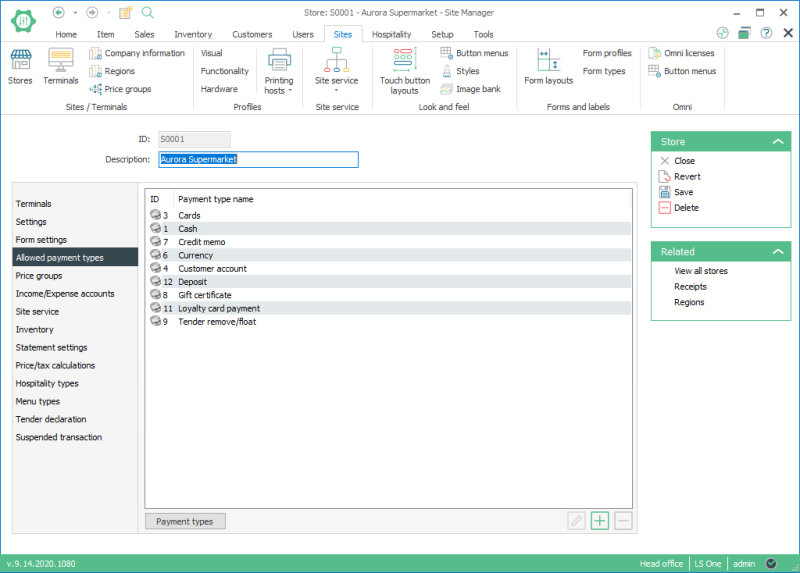Collapse the Store panel
The height and width of the screenshot is (573, 800).
778,141
